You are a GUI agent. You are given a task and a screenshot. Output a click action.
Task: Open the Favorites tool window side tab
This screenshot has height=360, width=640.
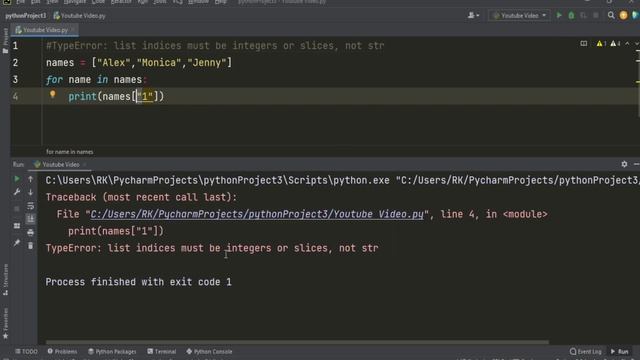tap(5, 323)
